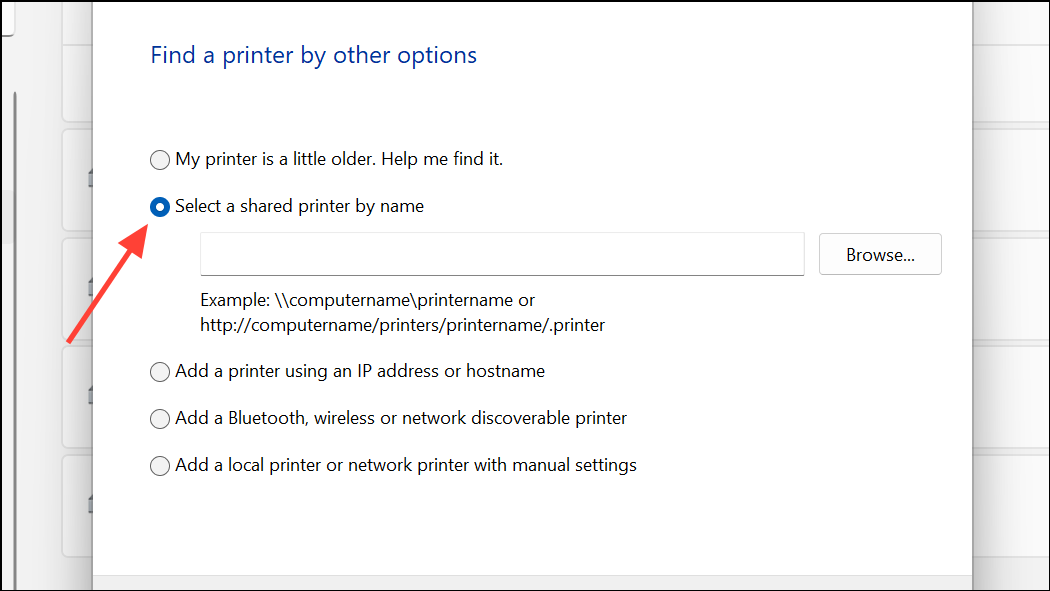
Task: Click the "Help me find it." label text
Action: [x=442, y=159]
